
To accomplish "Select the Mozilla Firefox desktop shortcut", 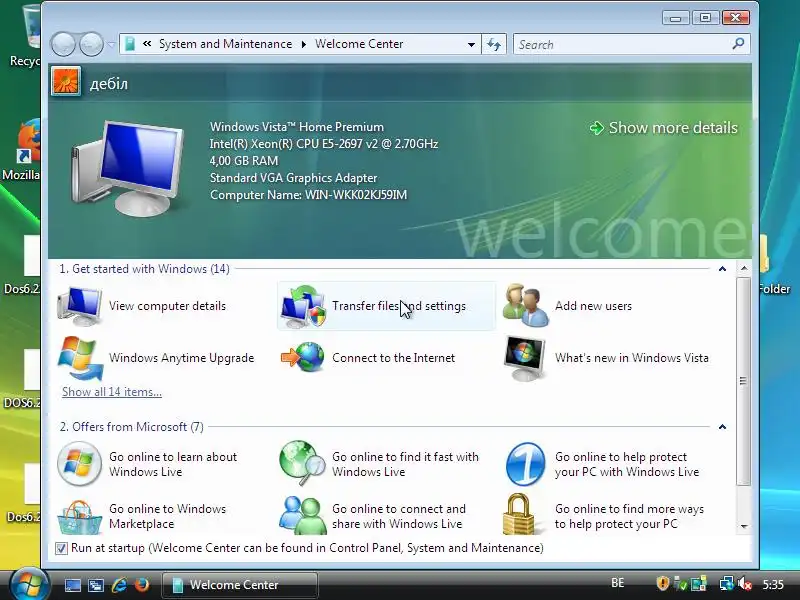I will [x=22, y=151].
